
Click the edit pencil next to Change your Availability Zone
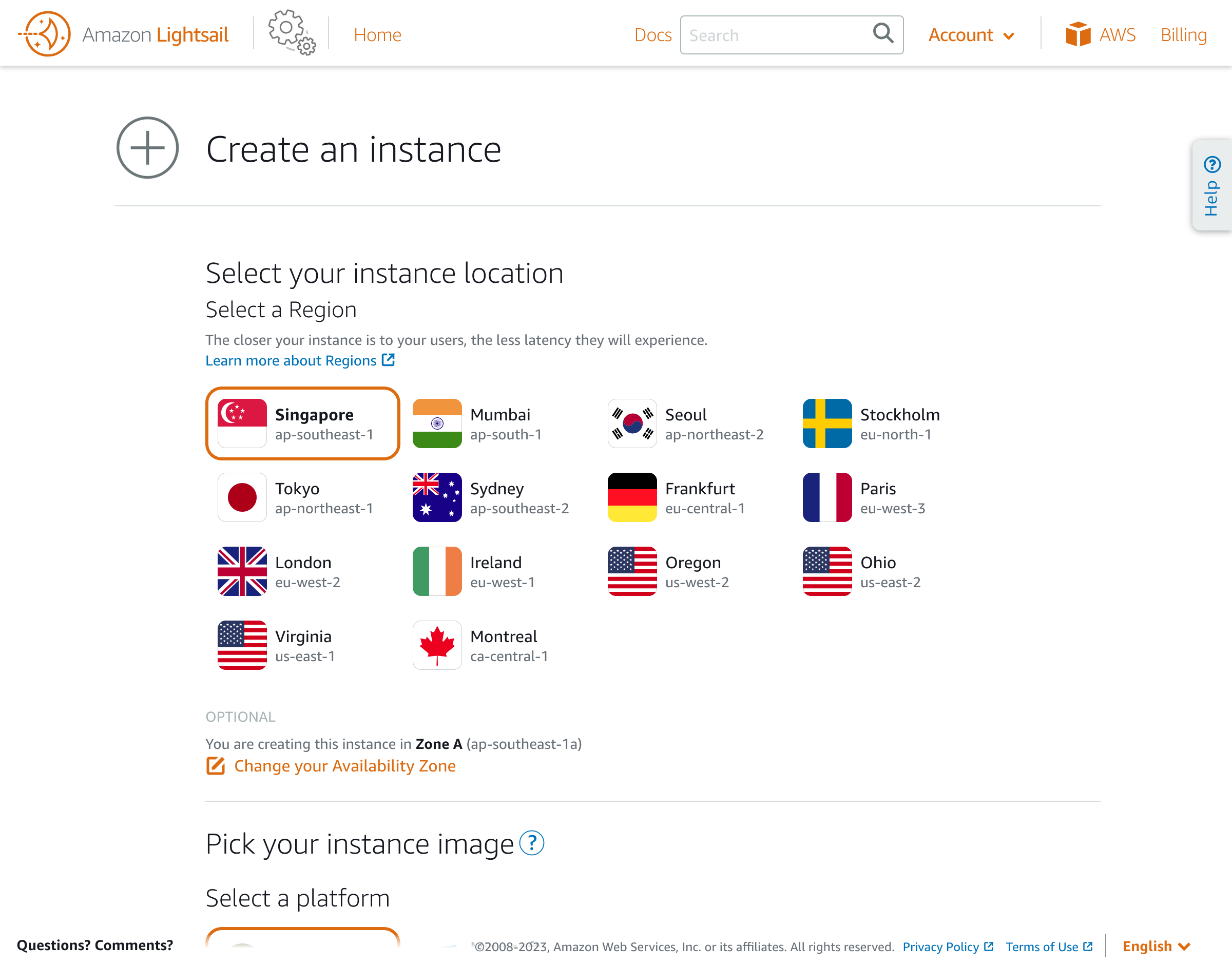click(215, 767)
